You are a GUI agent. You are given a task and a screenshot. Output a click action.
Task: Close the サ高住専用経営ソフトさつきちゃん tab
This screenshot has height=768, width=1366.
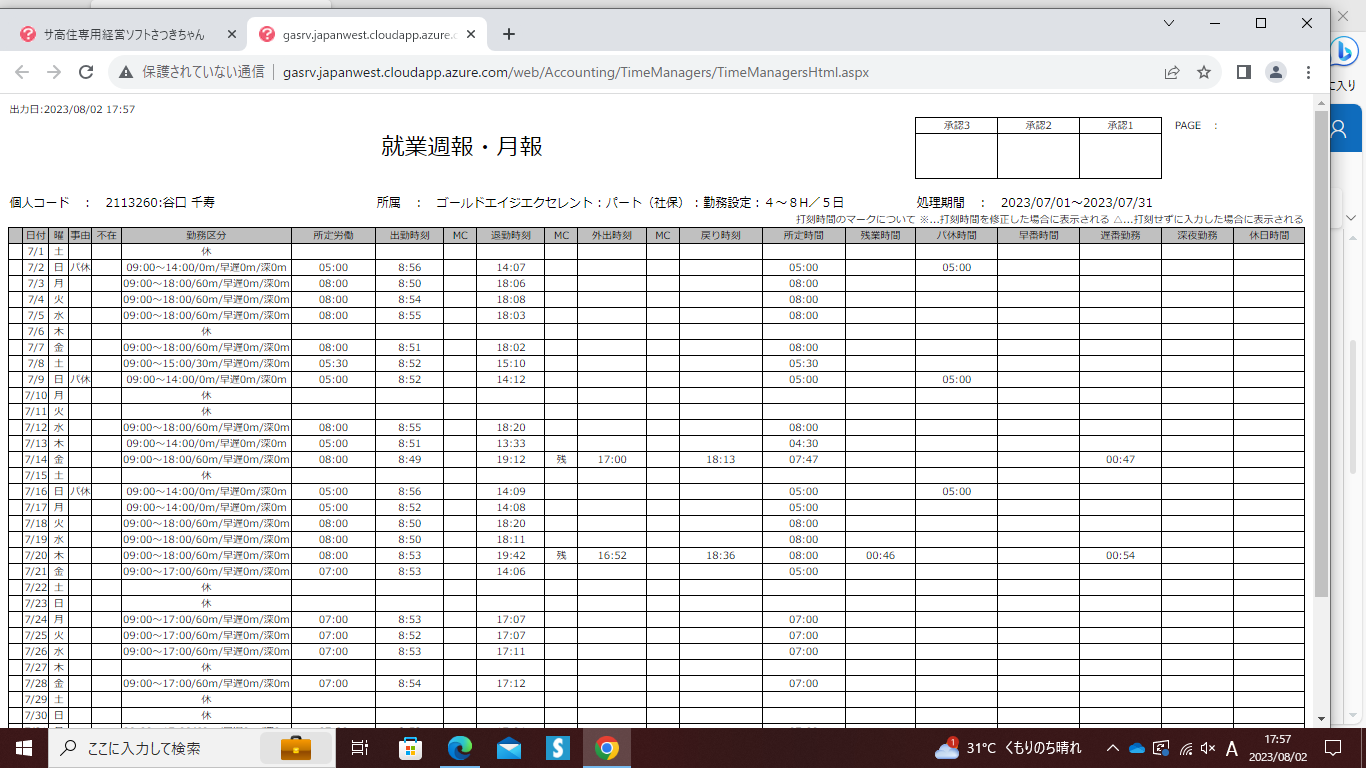(x=232, y=34)
